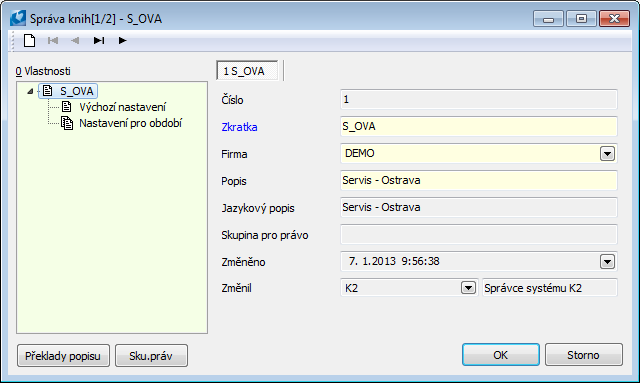Click the Sku.práv button
640x383 pixels.
pyautogui.click(x=151, y=356)
